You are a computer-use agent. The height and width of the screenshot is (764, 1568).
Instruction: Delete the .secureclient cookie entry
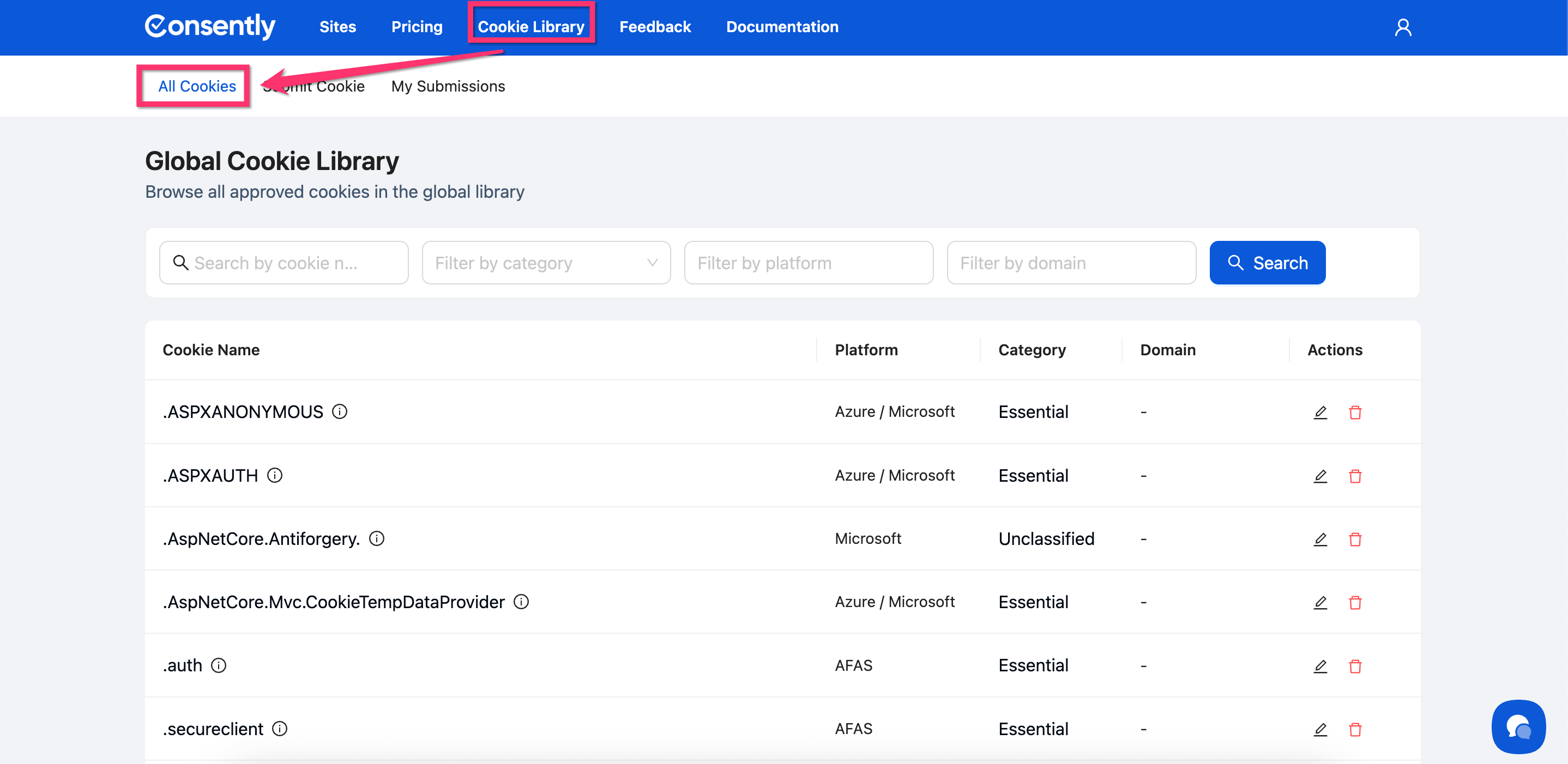1354,729
